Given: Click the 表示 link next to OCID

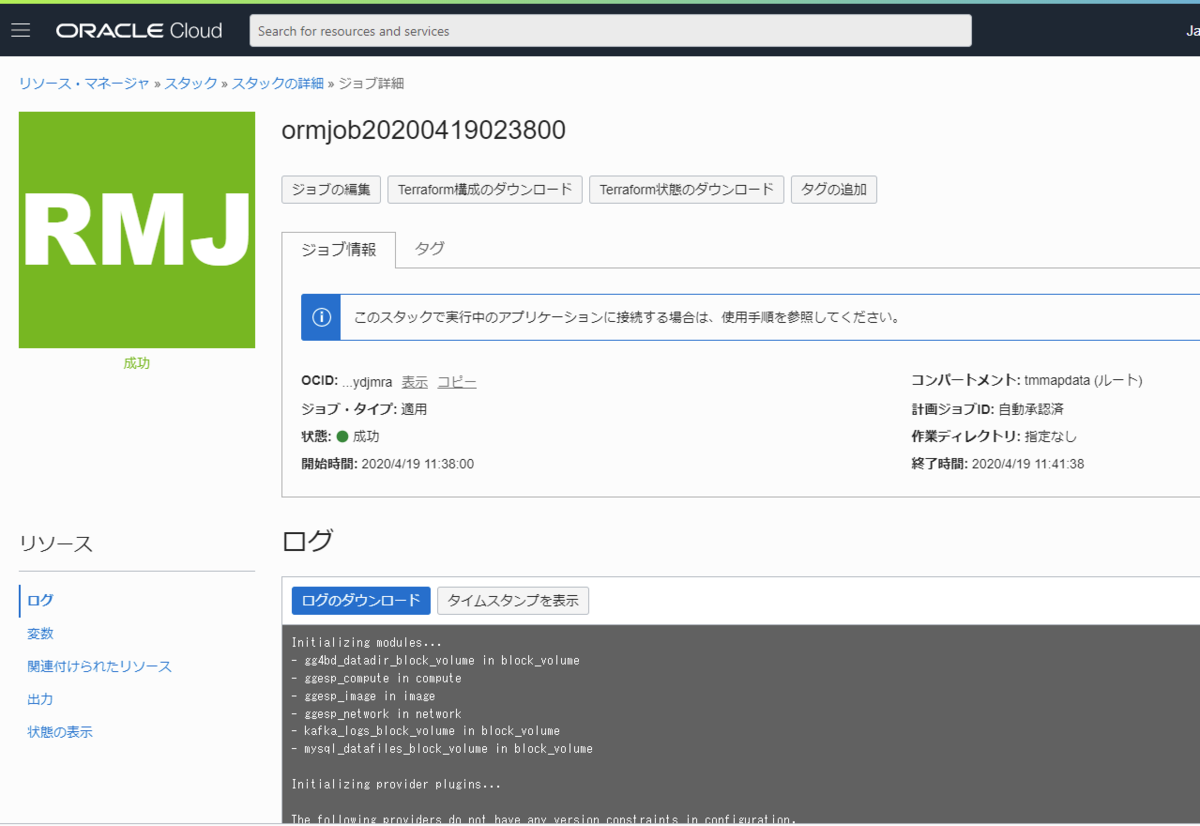Looking at the screenshot, I should [x=415, y=382].
